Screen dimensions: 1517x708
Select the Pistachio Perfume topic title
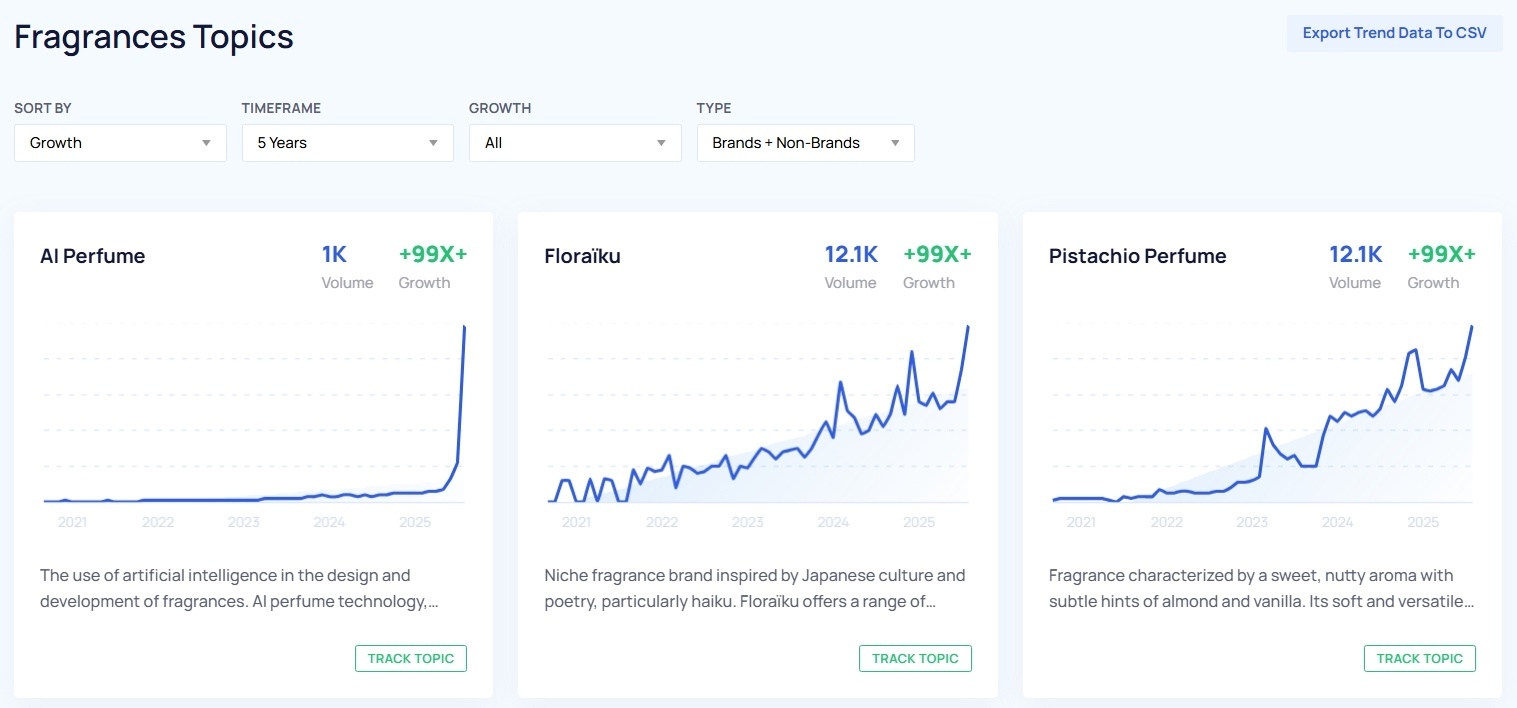pos(1137,257)
